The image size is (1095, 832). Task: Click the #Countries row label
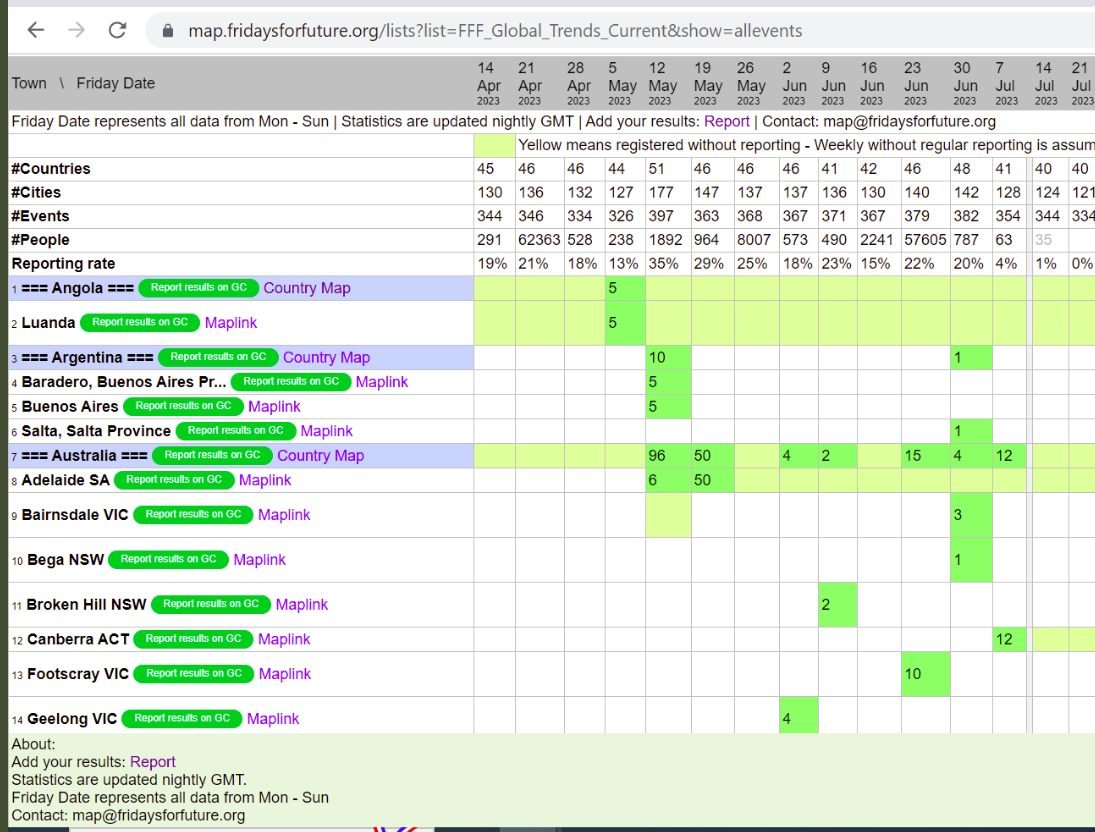point(50,168)
